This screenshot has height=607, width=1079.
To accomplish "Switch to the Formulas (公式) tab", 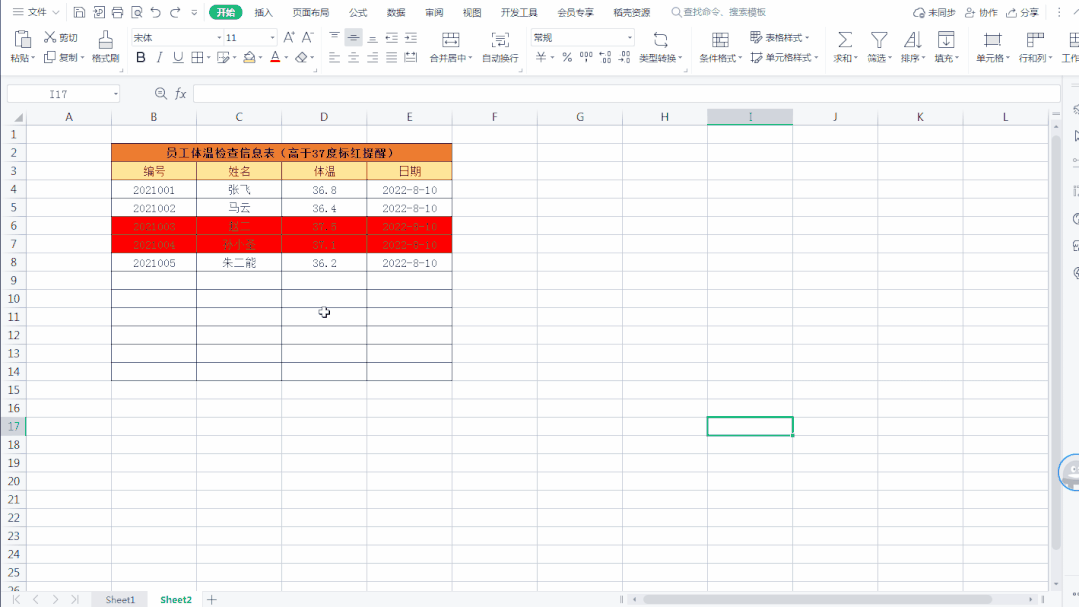I will 358,12.
